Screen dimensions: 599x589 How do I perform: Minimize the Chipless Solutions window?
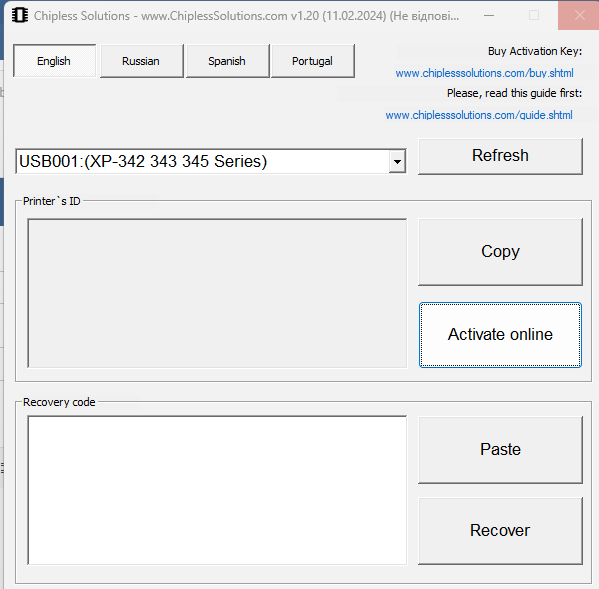point(489,16)
